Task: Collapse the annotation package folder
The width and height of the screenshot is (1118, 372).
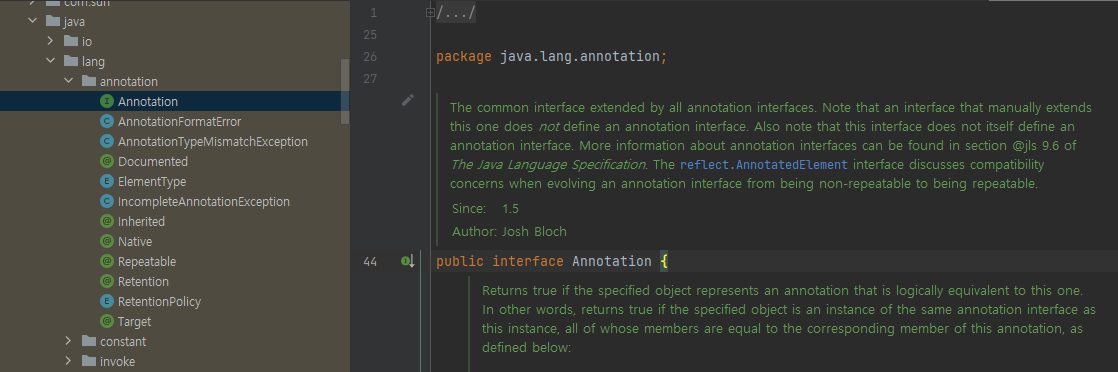Action: pyautogui.click(x=69, y=81)
